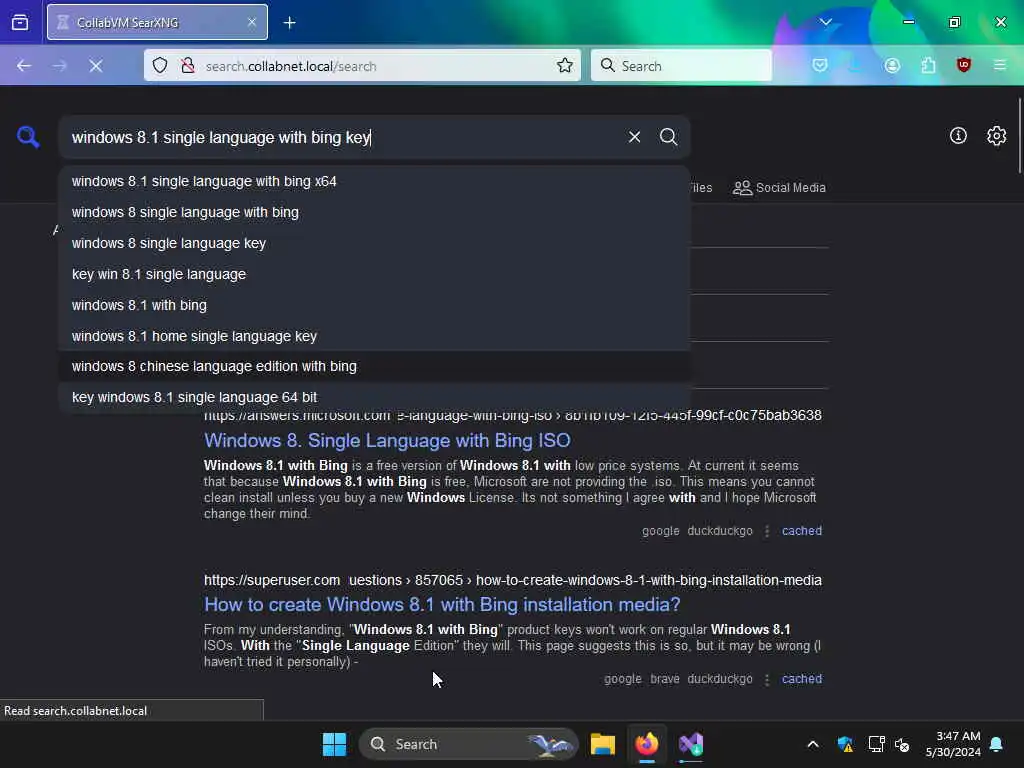Open a new tab with plus button
This screenshot has height=768, width=1024.
pyautogui.click(x=289, y=23)
